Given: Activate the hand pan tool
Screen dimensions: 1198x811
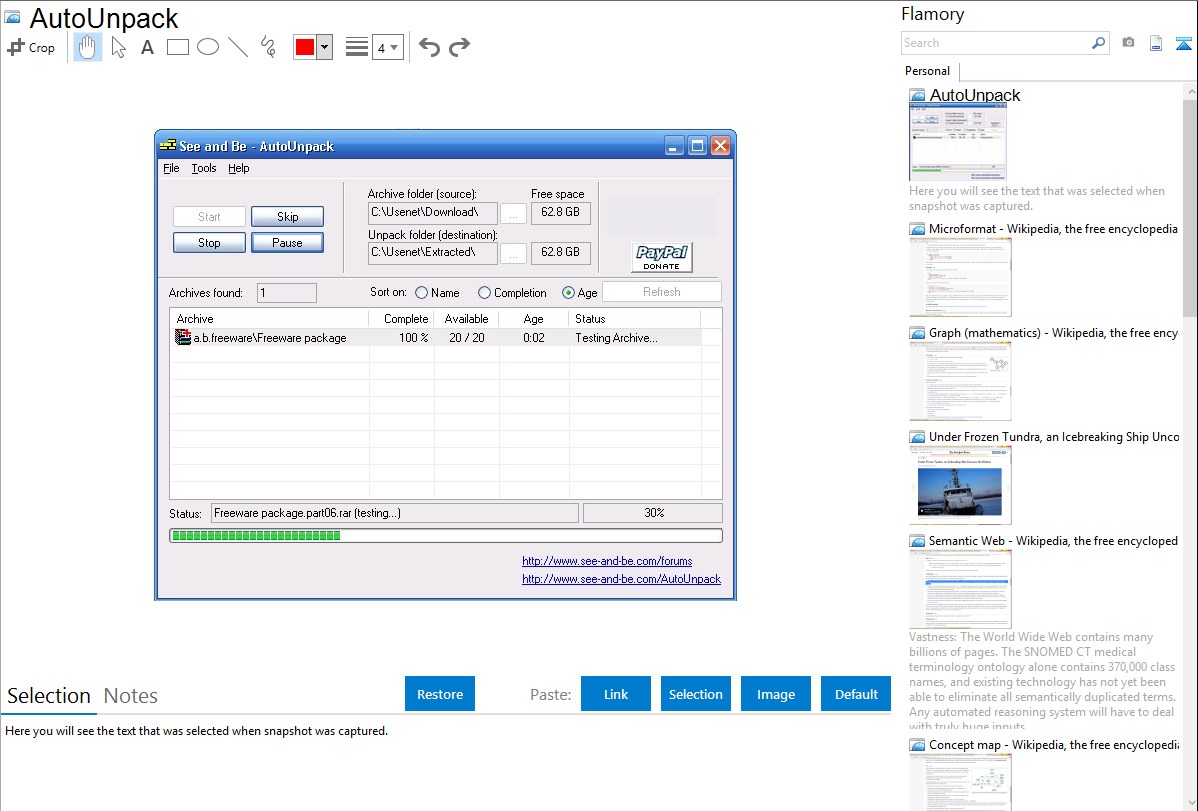Looking at the screenshot, I should (x=87, y=47).
